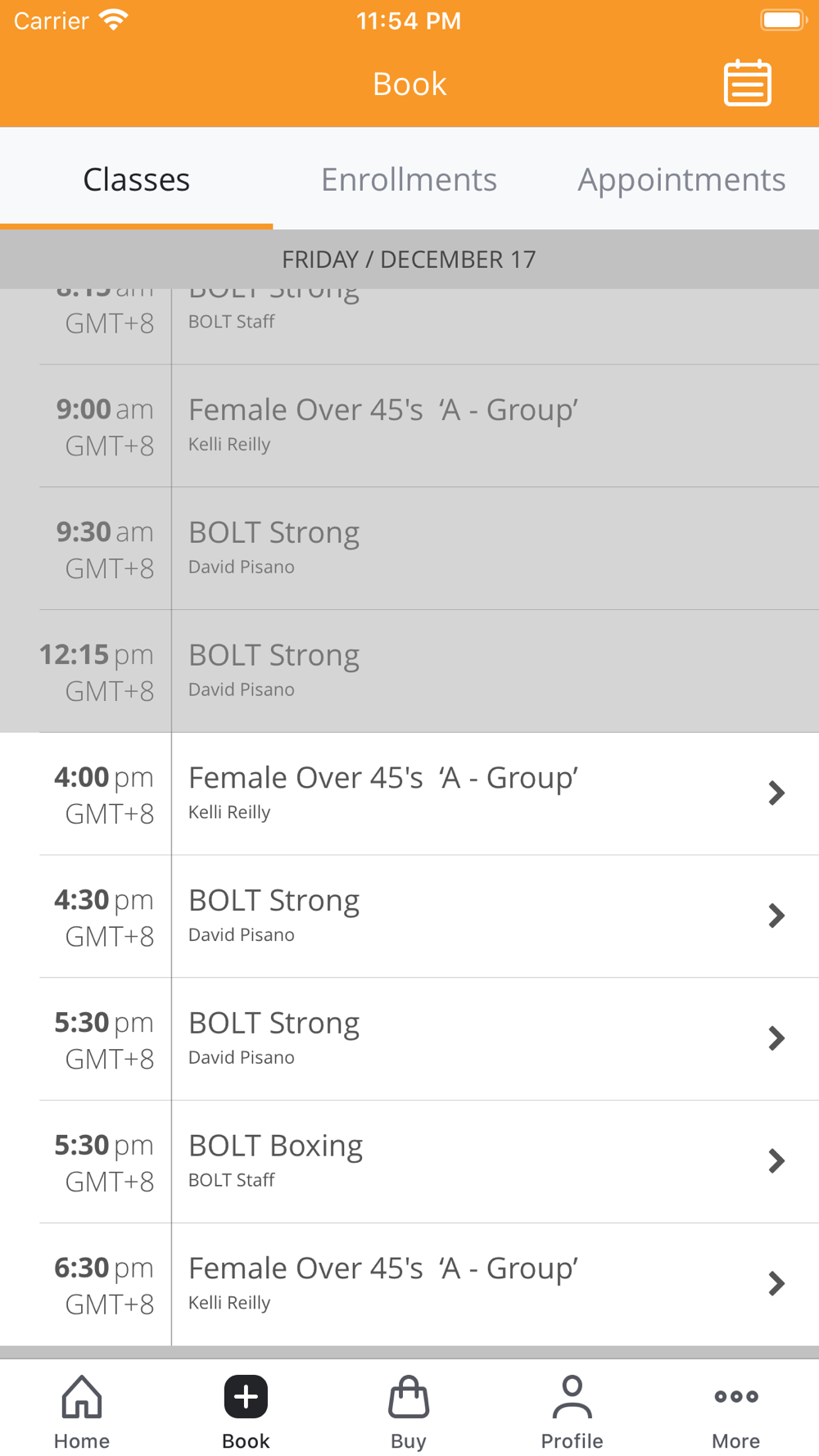819x1456 pixels.
Task: Tap chevron for 5:30 pm David Pisano class
Action: 776,1038
